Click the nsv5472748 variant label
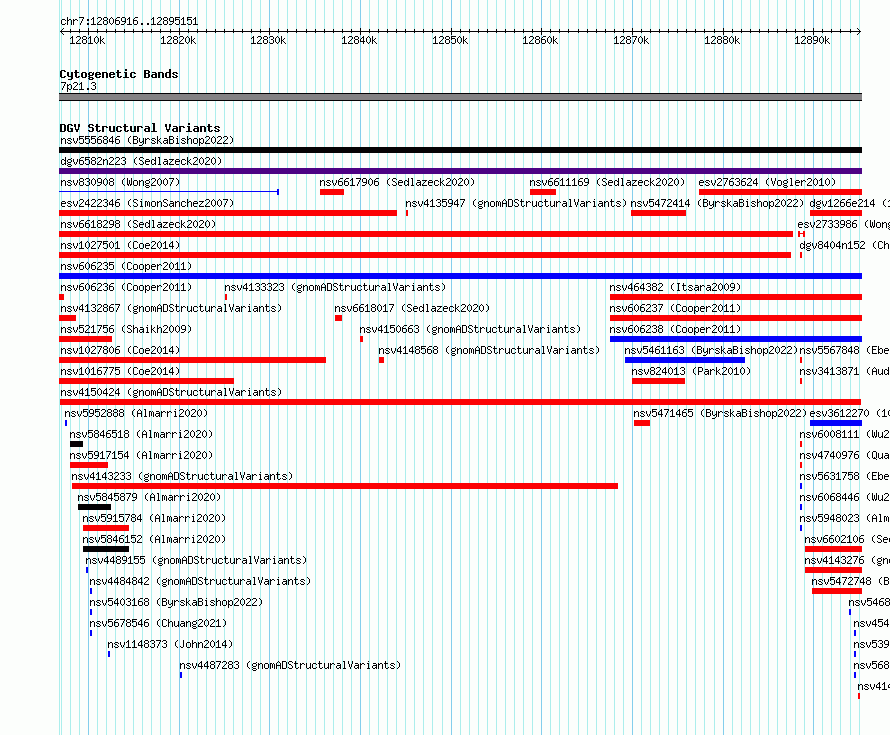This screenshot has width=890, height=735. (x=841, y=581)
